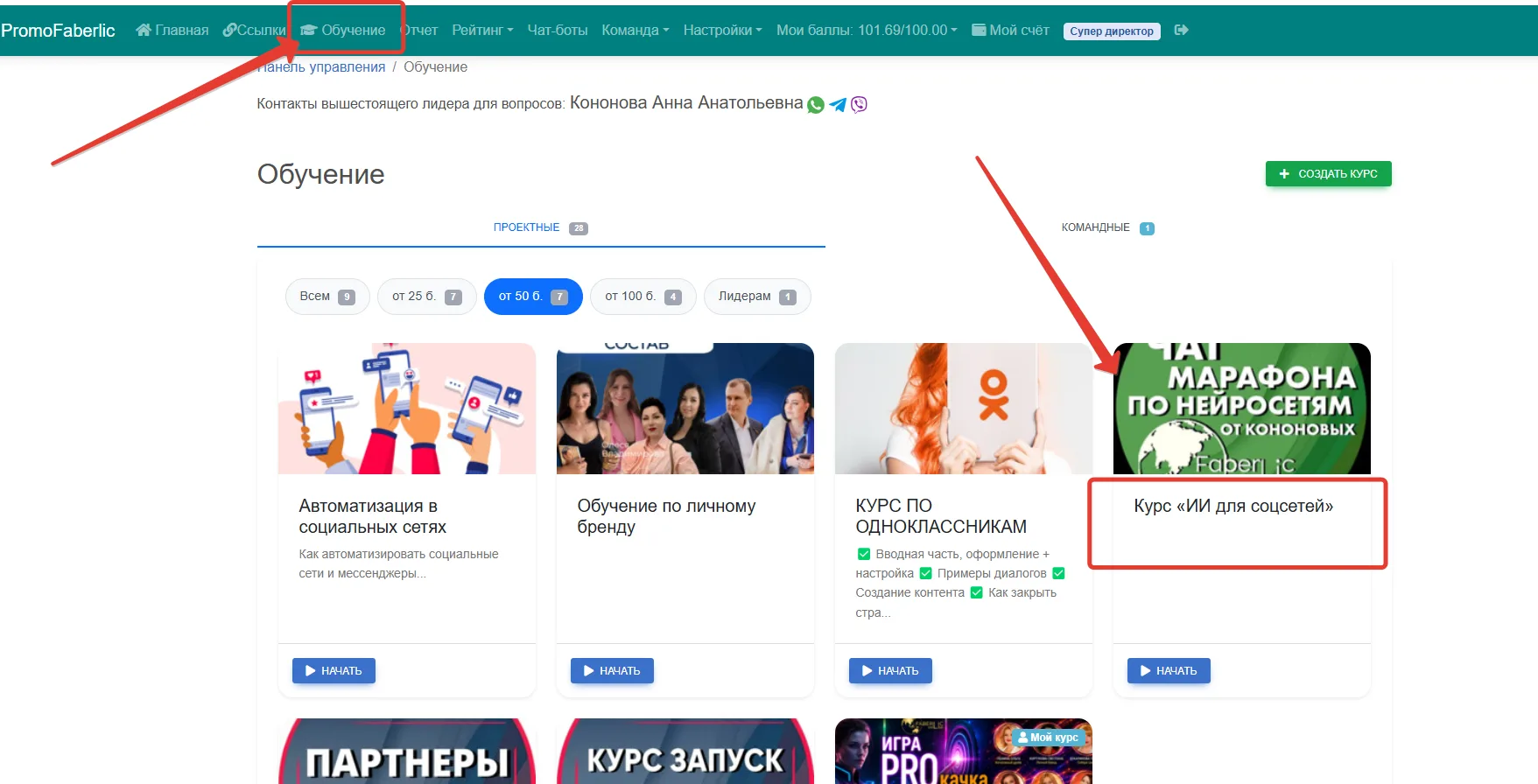Open the PromoFaberlic home logo link

[x=58, y=31]
